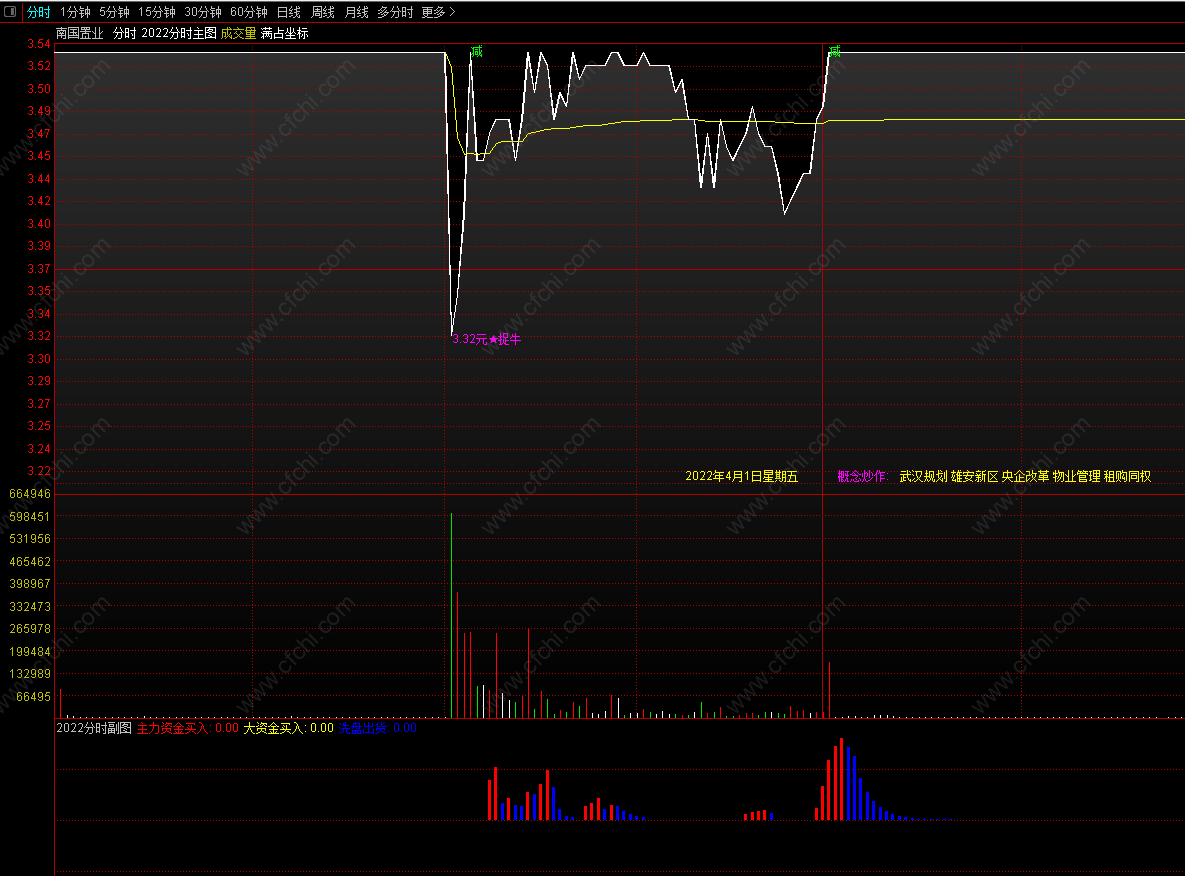Click the 成交量 volume label
Image resolution: width=1185 pixels, height=876 pixels.
pos(238,33)
